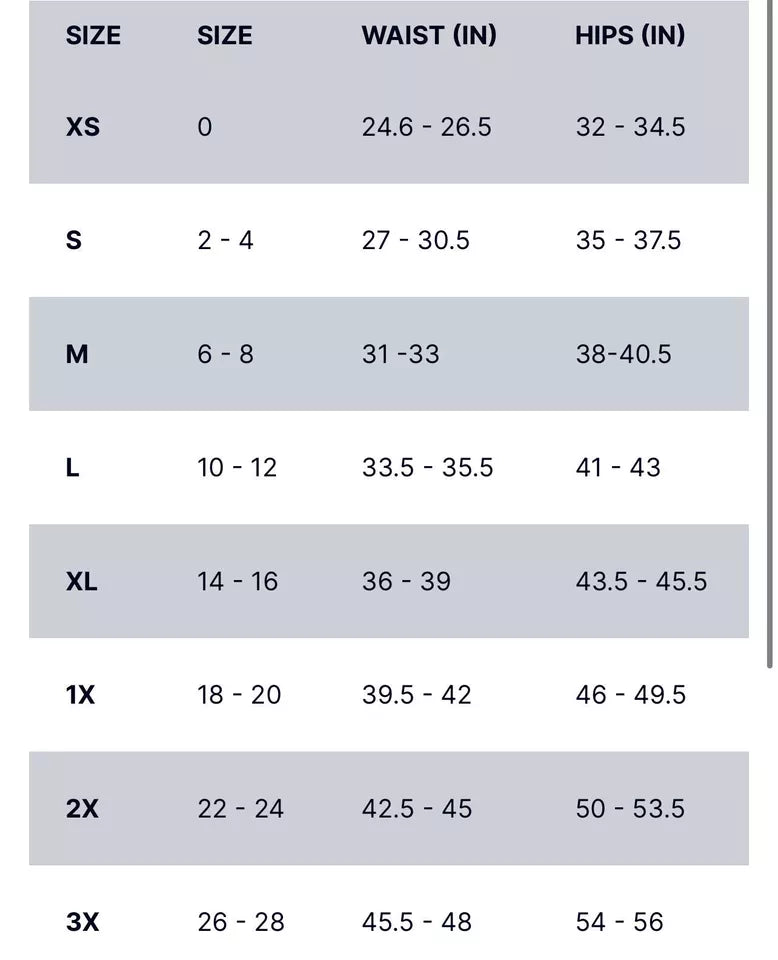Click the WAIST (IN) column header
This screenshot has height=960, width=778.
429,36
